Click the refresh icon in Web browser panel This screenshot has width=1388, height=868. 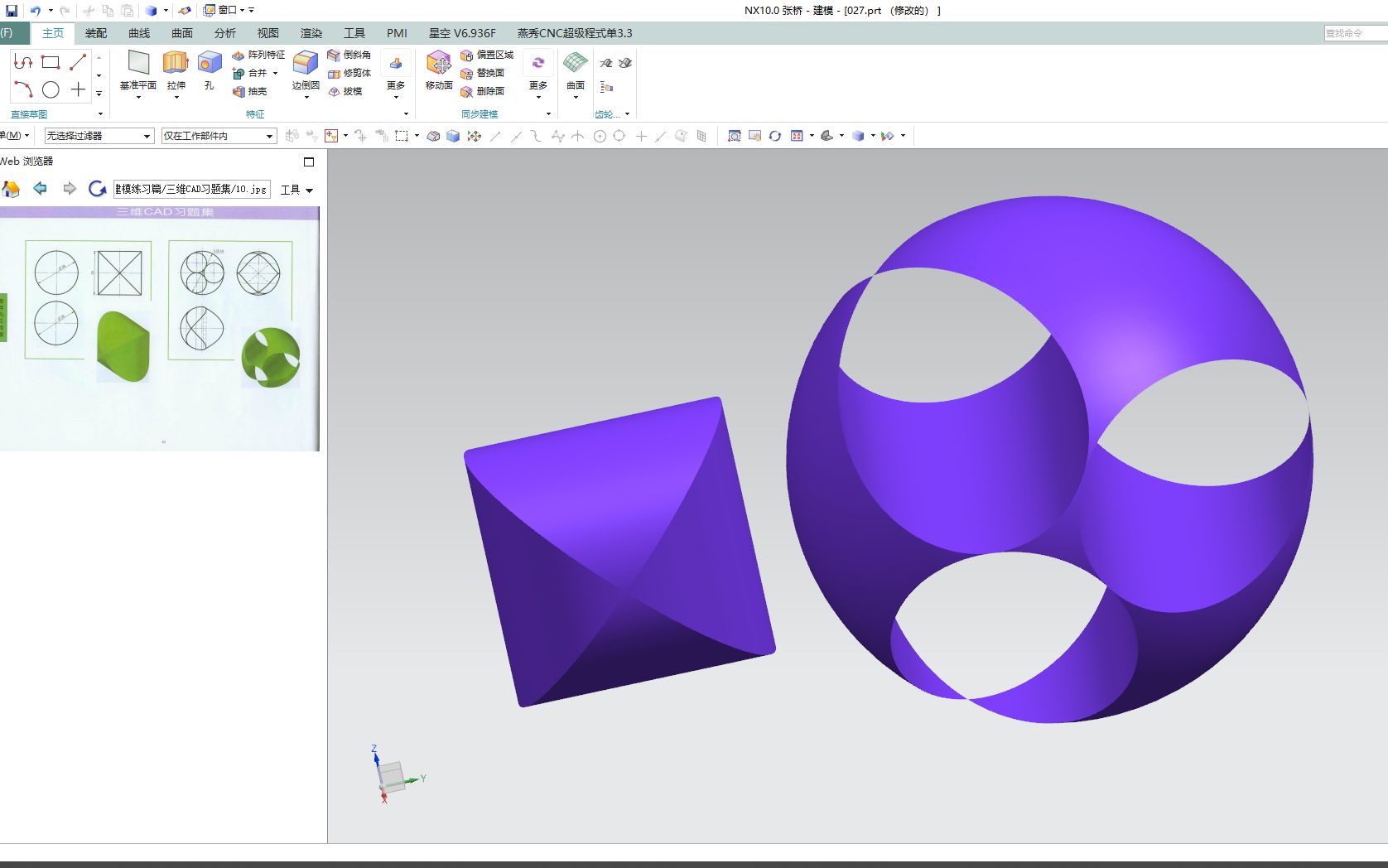pos(96,189)
